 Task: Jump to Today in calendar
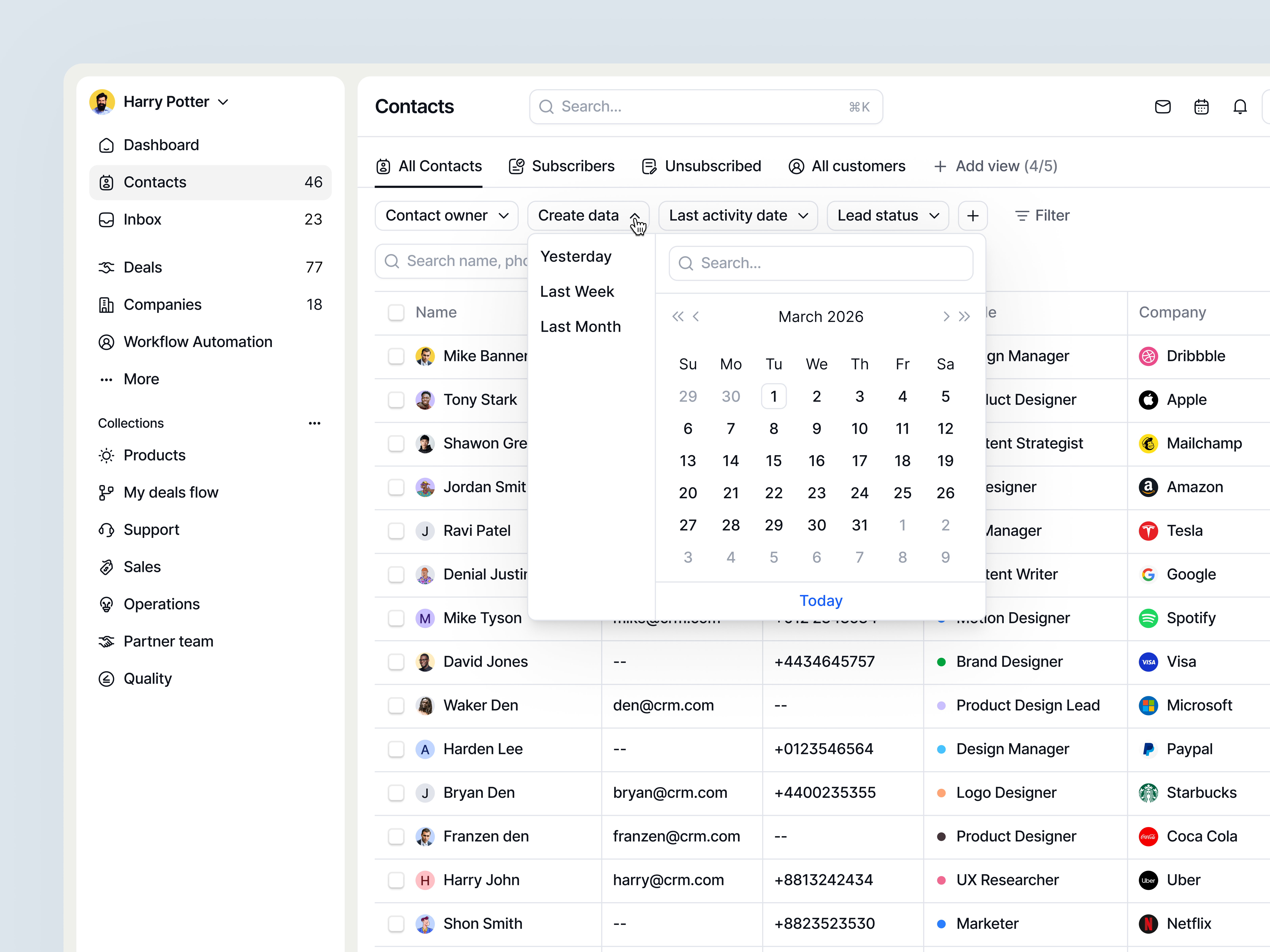tap(821, 601)
